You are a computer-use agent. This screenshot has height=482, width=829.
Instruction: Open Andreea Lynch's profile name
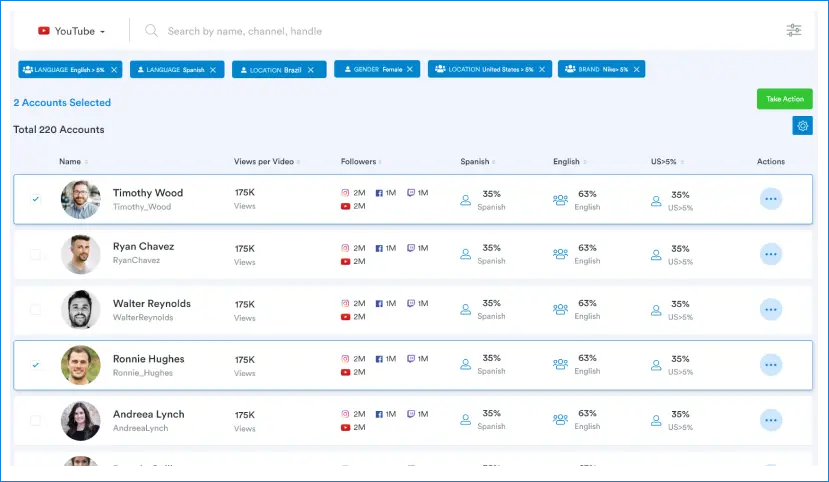[x=148, y=414]
